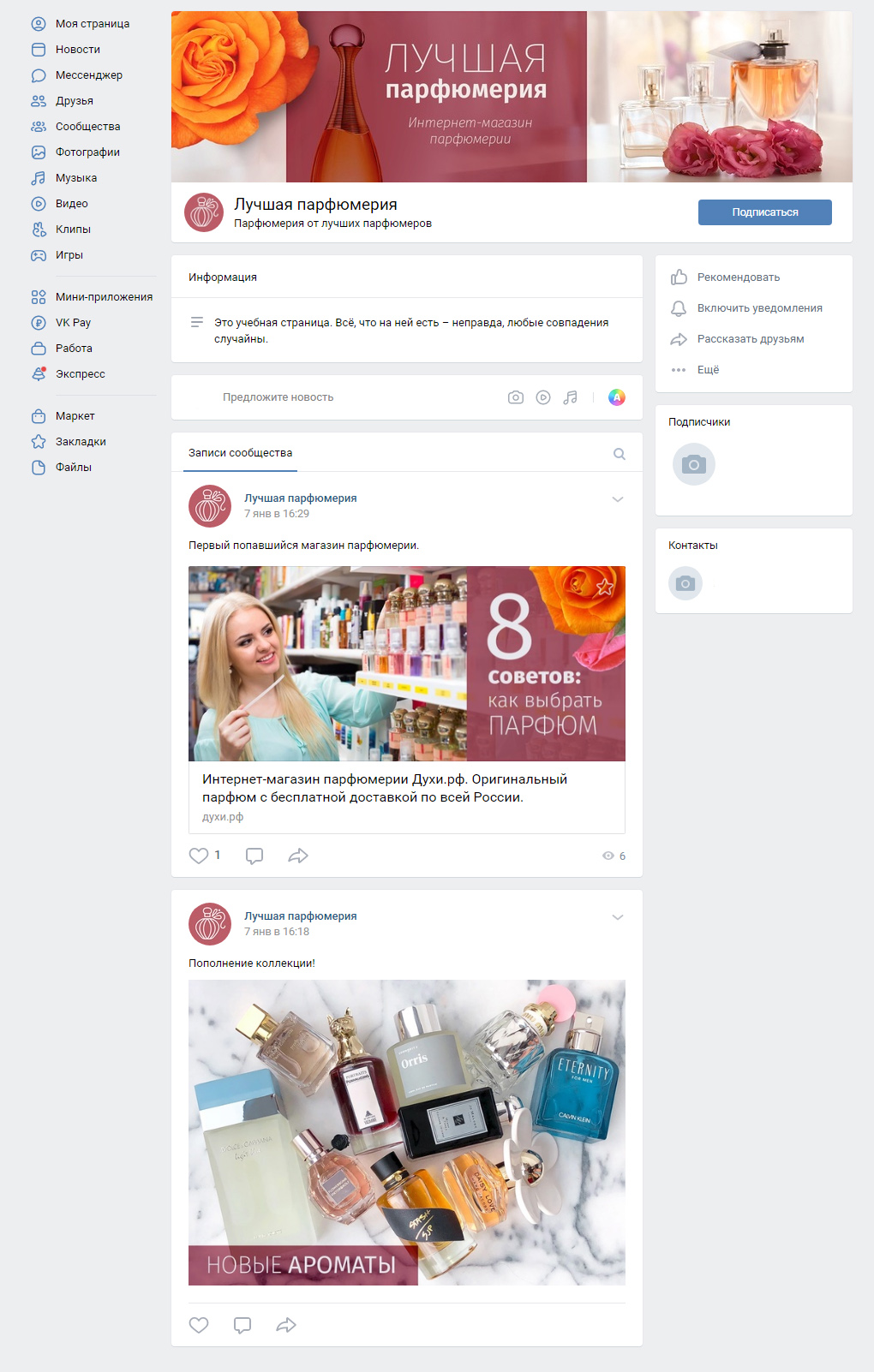Comment on the Первый попавшийся магазин post
Screen dimensions: 874x1372
point(254,856)
